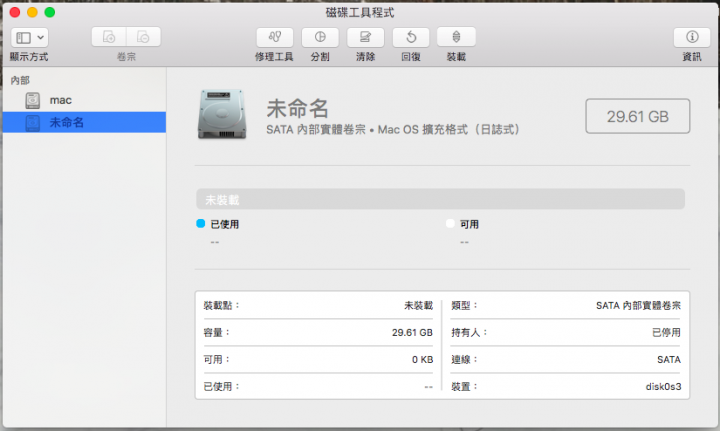Viewport: 720px width, 431px height.
Task: Click the large hard drive icon
Action: (222, 114)
